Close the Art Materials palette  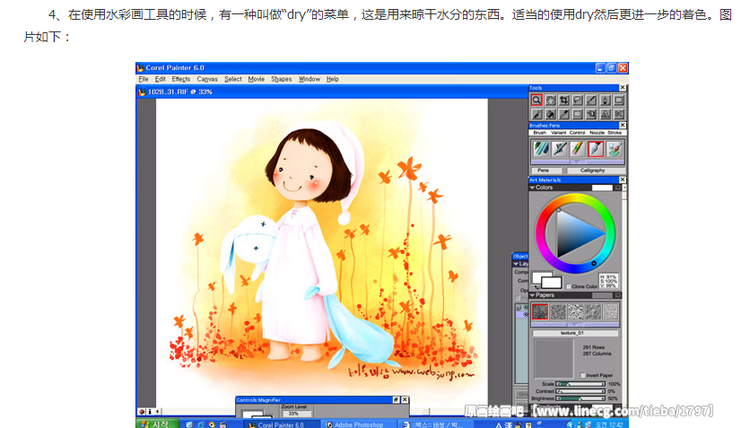click(x=622, y=180)
